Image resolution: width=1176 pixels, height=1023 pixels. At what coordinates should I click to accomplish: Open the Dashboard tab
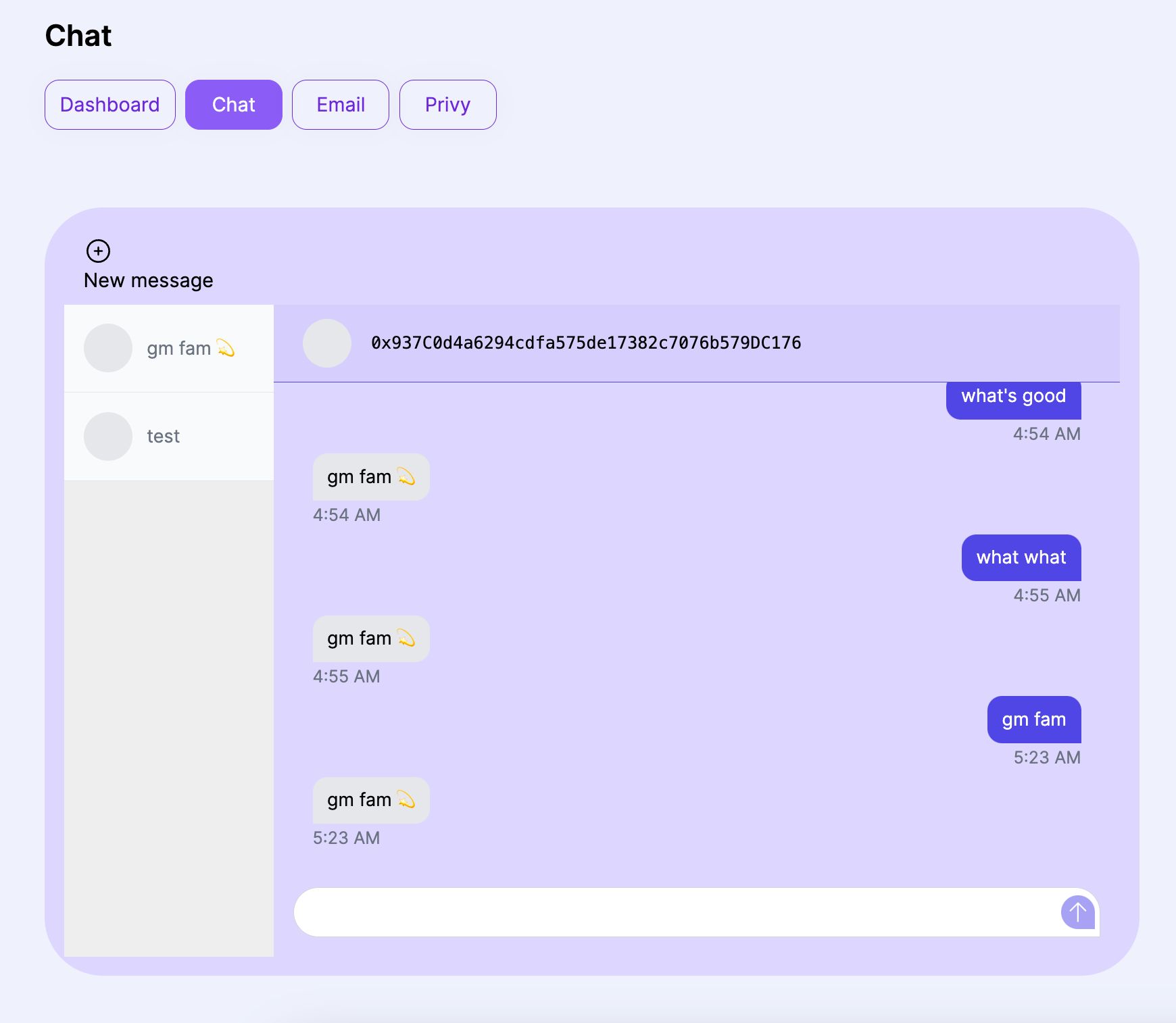click(110, 105)
